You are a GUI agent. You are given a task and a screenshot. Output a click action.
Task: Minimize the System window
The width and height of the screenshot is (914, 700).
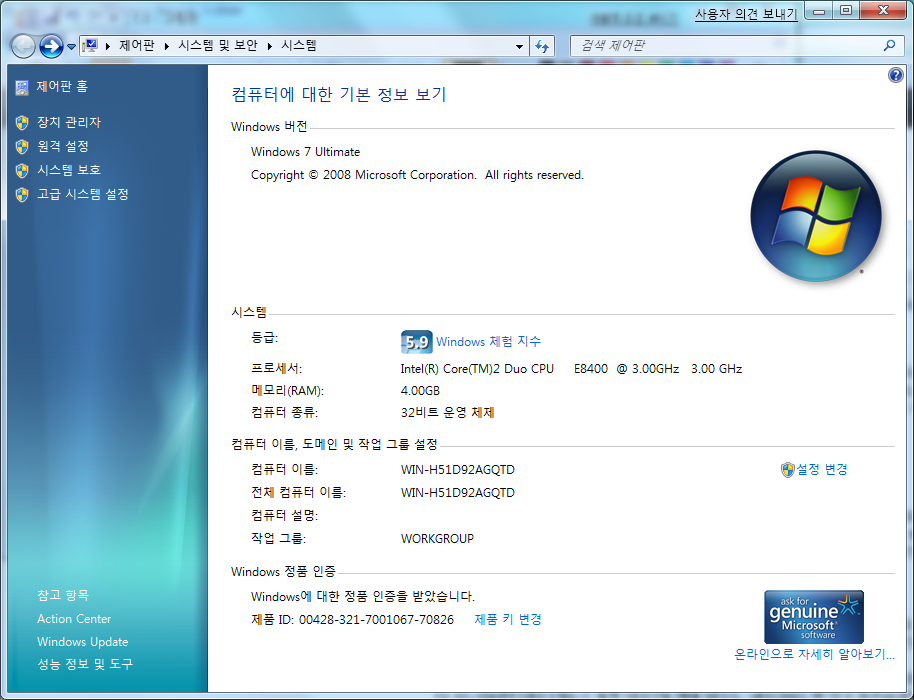(819, 11)
